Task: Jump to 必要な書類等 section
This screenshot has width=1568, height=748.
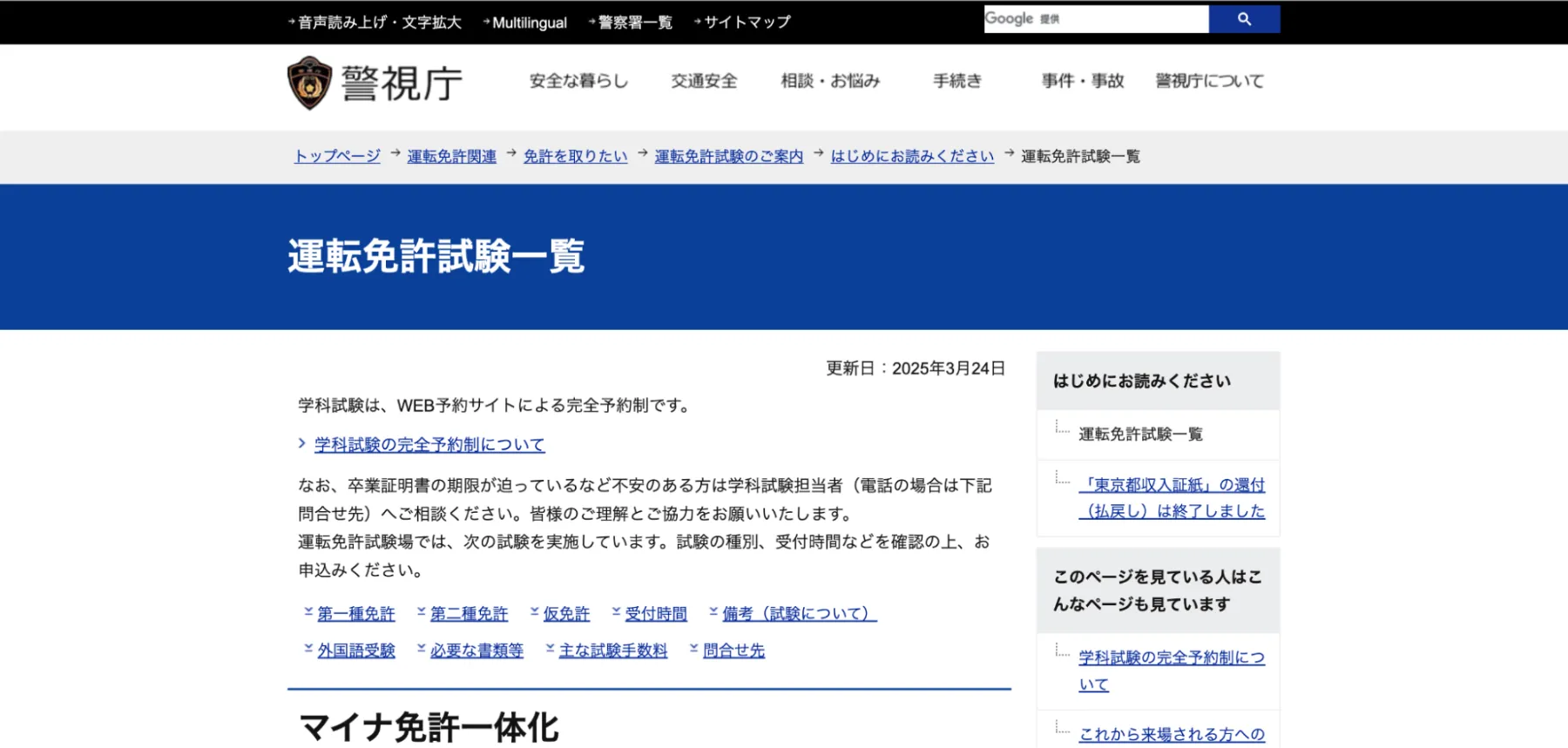Action: coord(476,650)
